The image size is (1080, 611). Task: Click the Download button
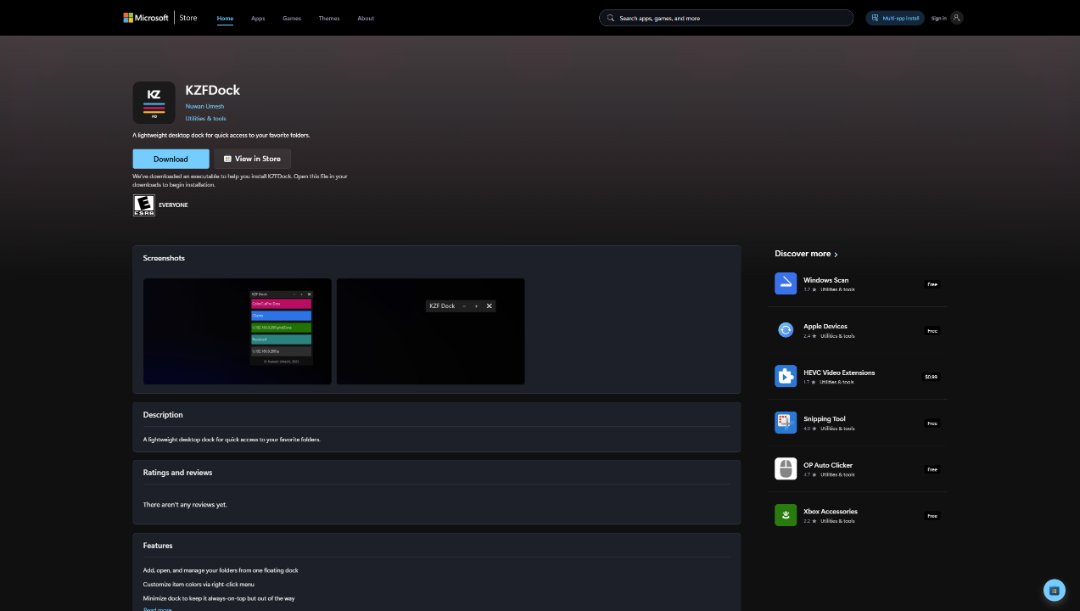[171, 159]
